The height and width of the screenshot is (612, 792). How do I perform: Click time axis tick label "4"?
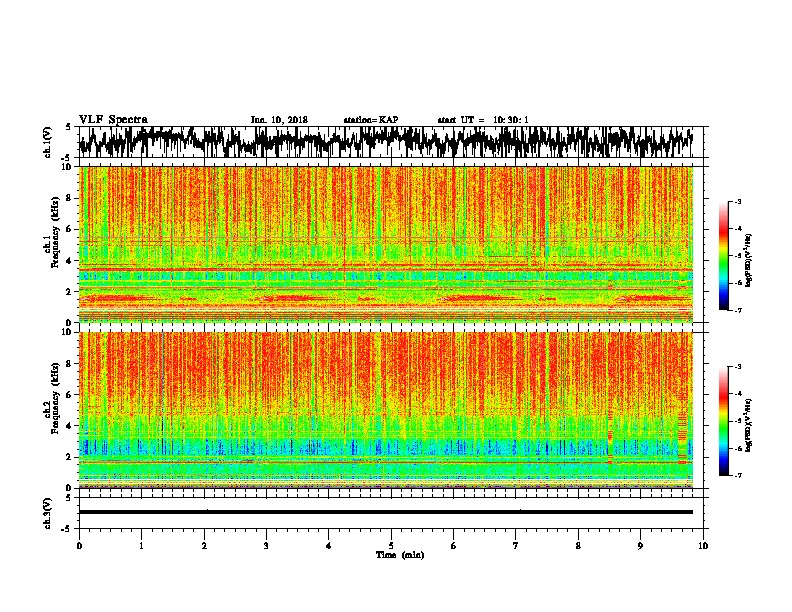329,546
